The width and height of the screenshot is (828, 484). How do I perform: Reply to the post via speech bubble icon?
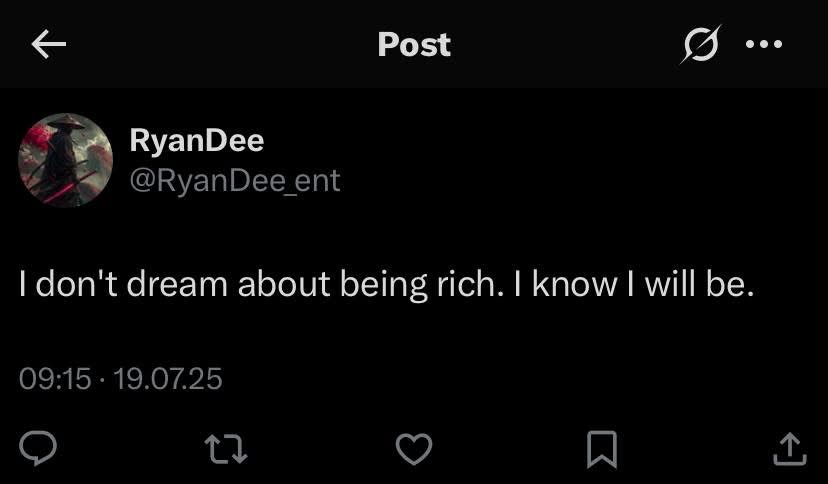tap(38, 448)
